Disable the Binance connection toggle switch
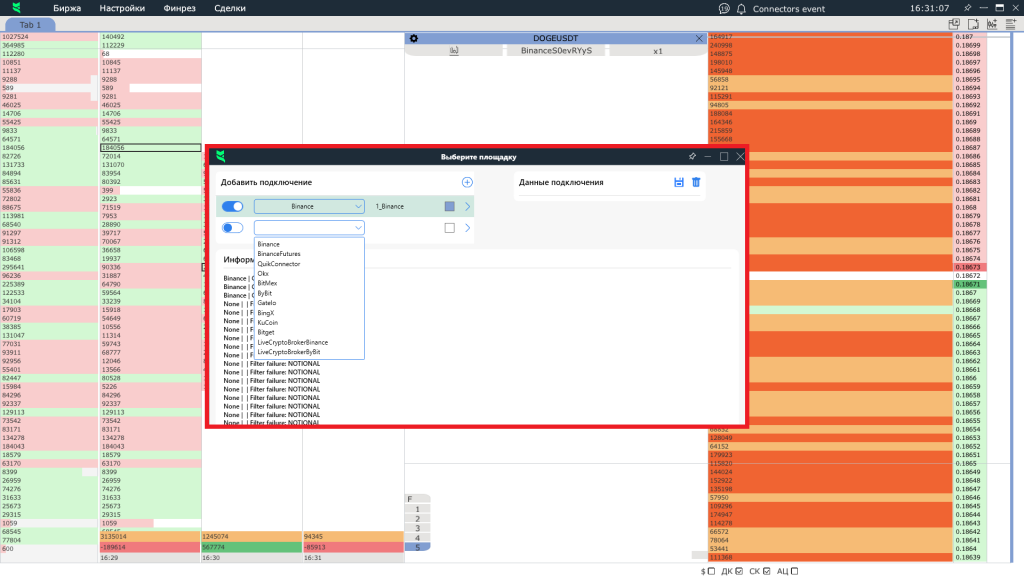 pos(232,206)
